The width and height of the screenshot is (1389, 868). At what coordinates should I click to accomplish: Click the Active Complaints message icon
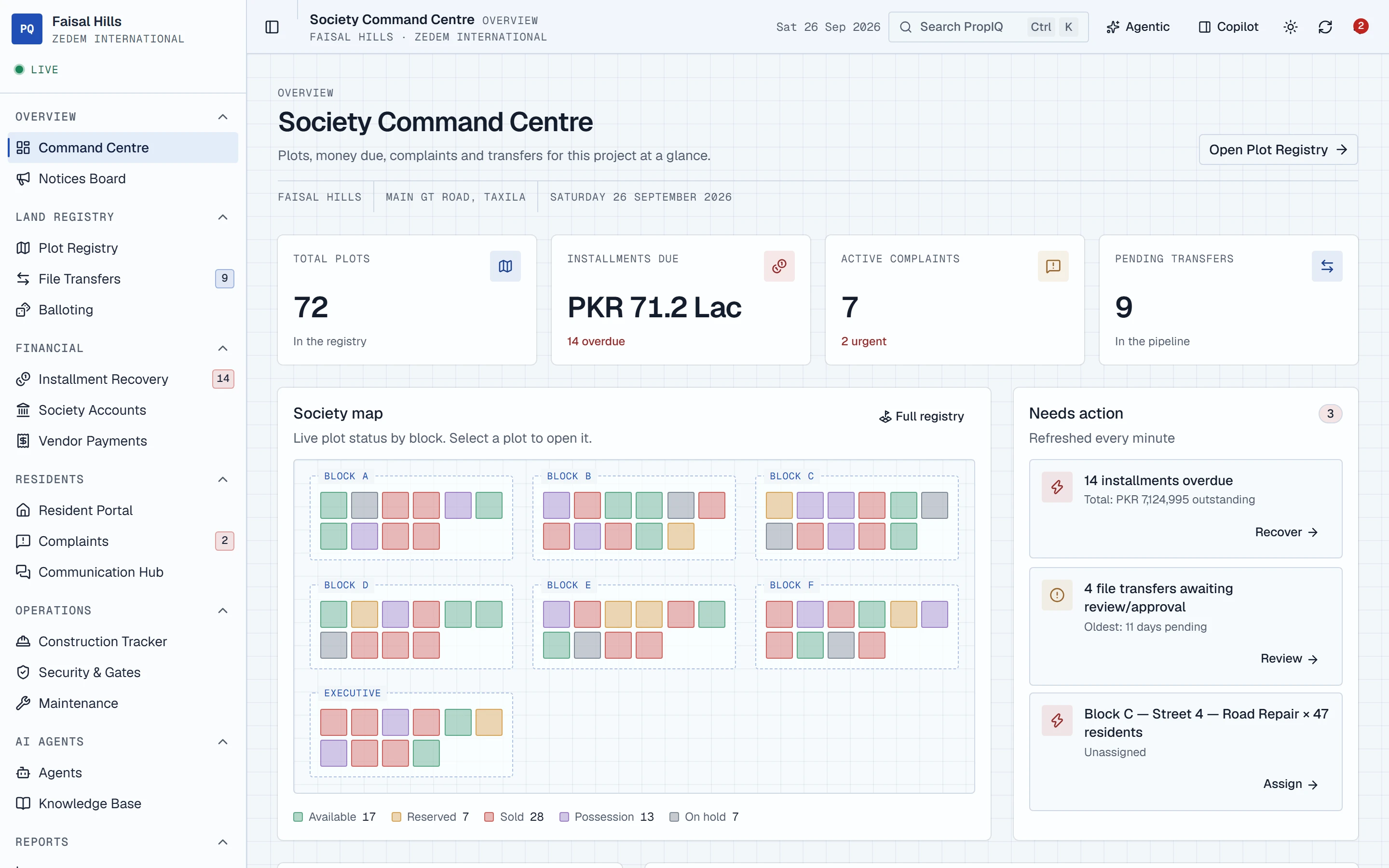(x=1053, y=266)
